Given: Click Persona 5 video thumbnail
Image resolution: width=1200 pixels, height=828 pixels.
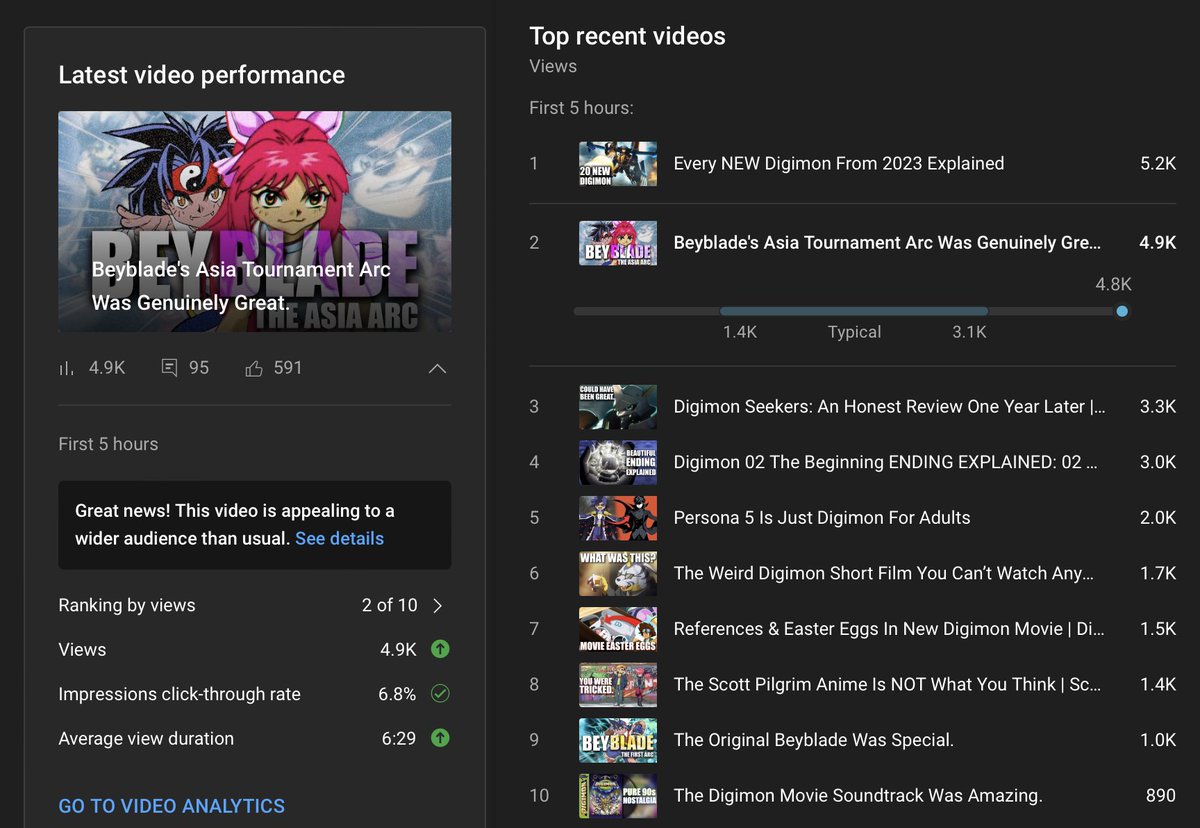Looking at the screenshot, I should (x=618, y=518).
